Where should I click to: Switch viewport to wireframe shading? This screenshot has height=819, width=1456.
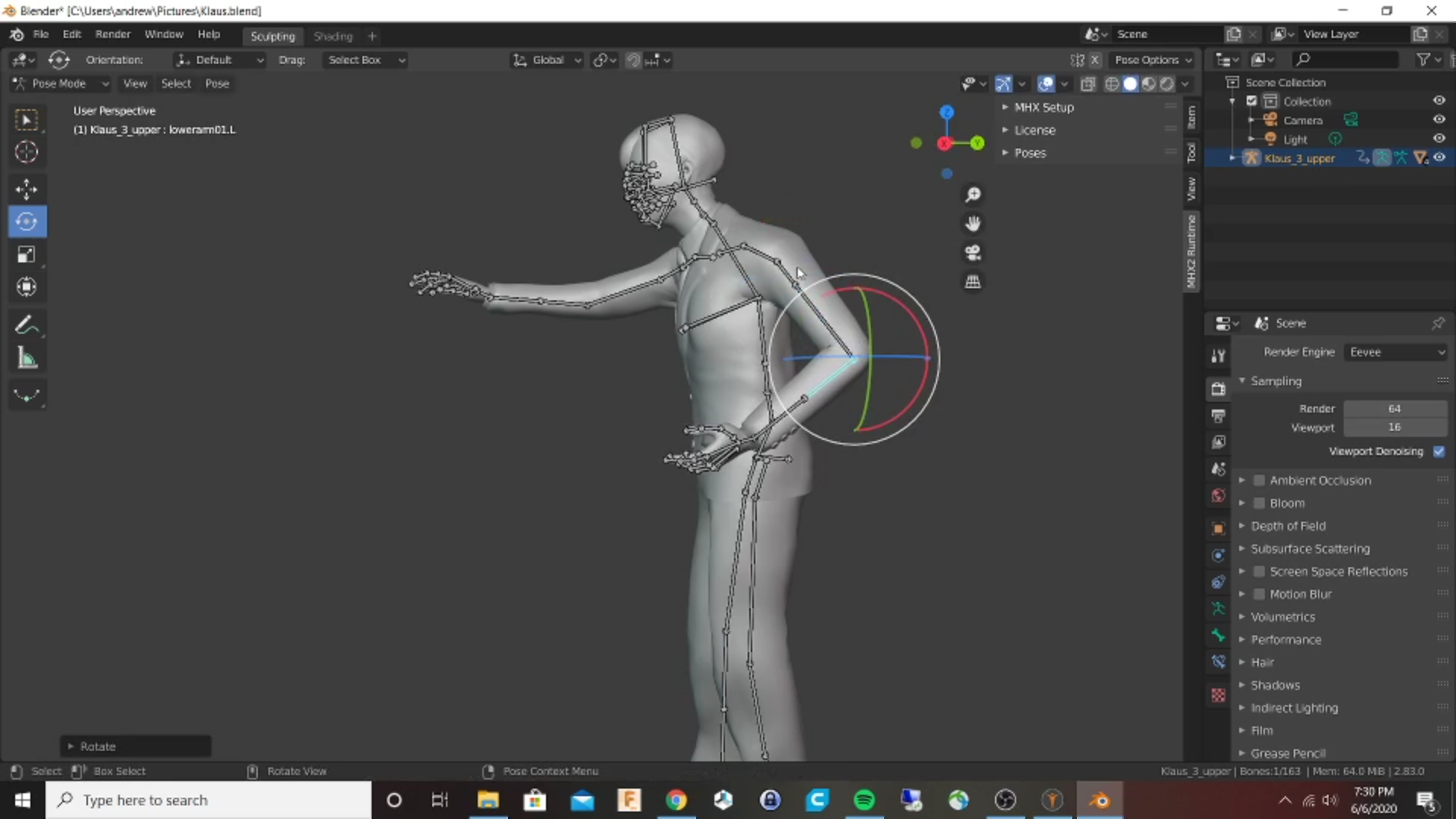(1112, 83)
